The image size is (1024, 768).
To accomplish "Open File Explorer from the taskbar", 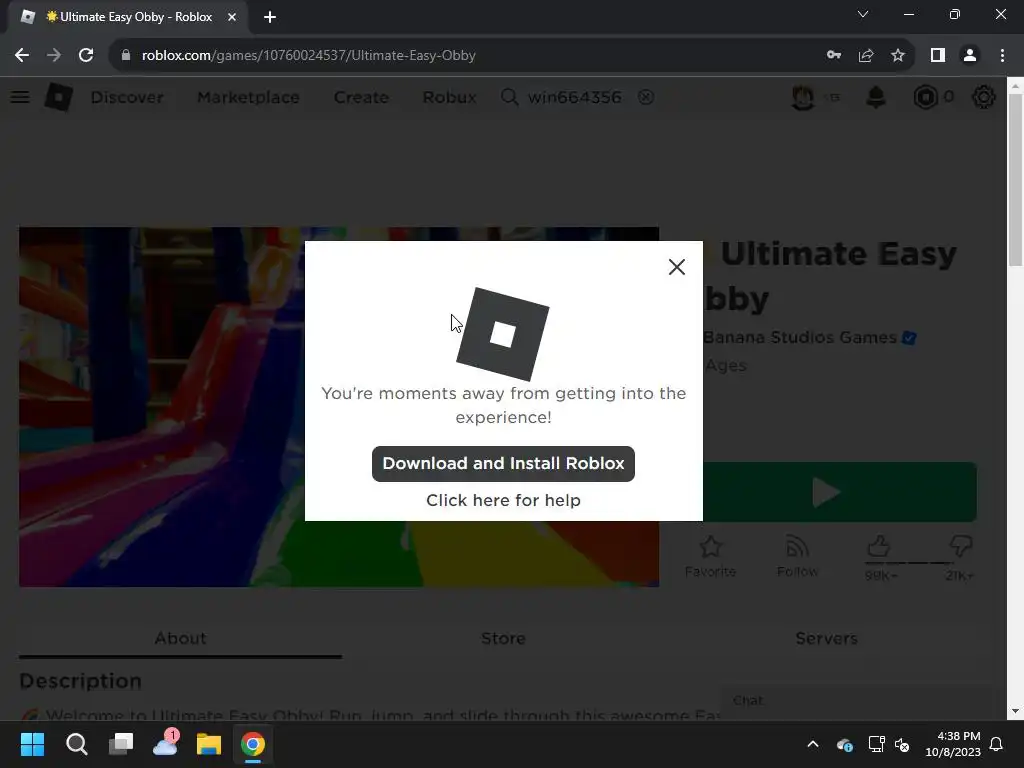I will pyautogui.click(x=209, y=744).
